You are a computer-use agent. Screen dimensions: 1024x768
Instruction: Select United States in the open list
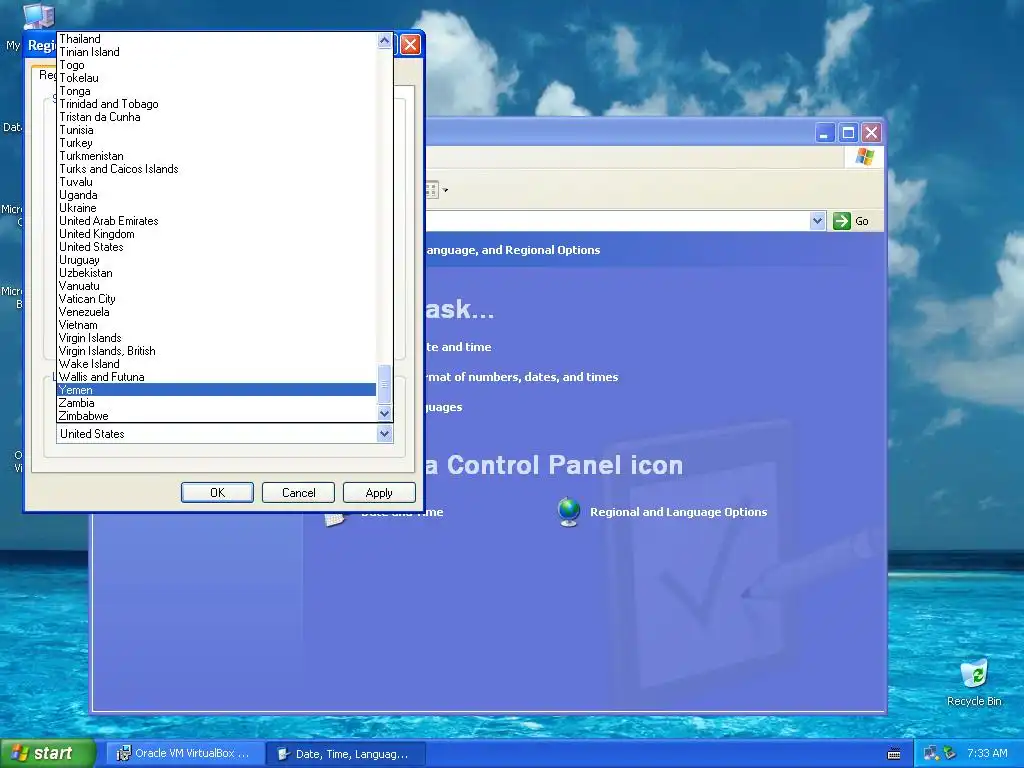coord(217,248)
